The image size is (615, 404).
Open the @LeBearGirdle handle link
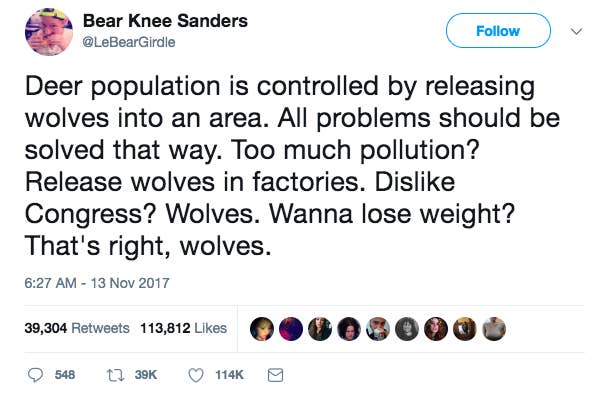[x=129, y=42]
